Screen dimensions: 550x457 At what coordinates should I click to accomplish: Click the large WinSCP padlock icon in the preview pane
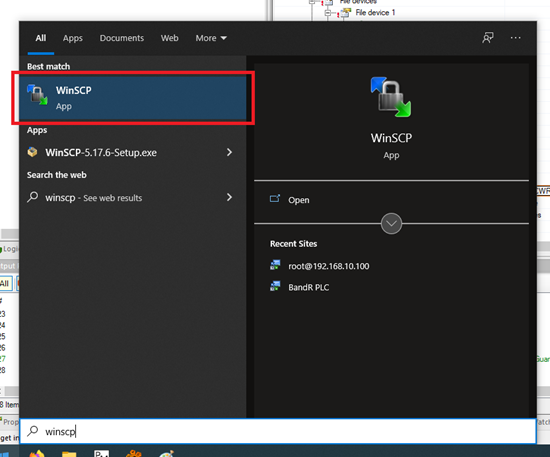pos(391,97)
